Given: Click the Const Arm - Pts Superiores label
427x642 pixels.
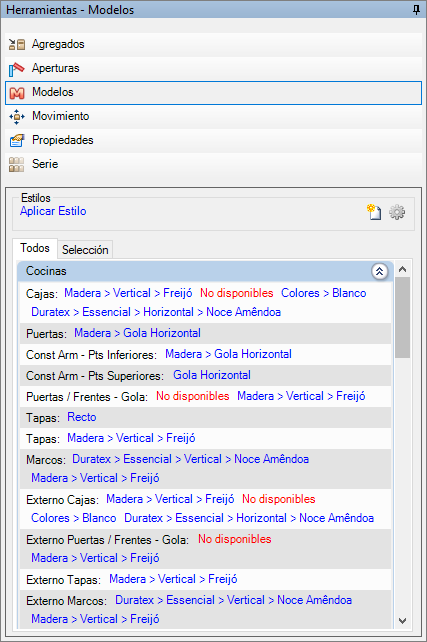Looking at the screenshot, I should click(x=95, y=375).
